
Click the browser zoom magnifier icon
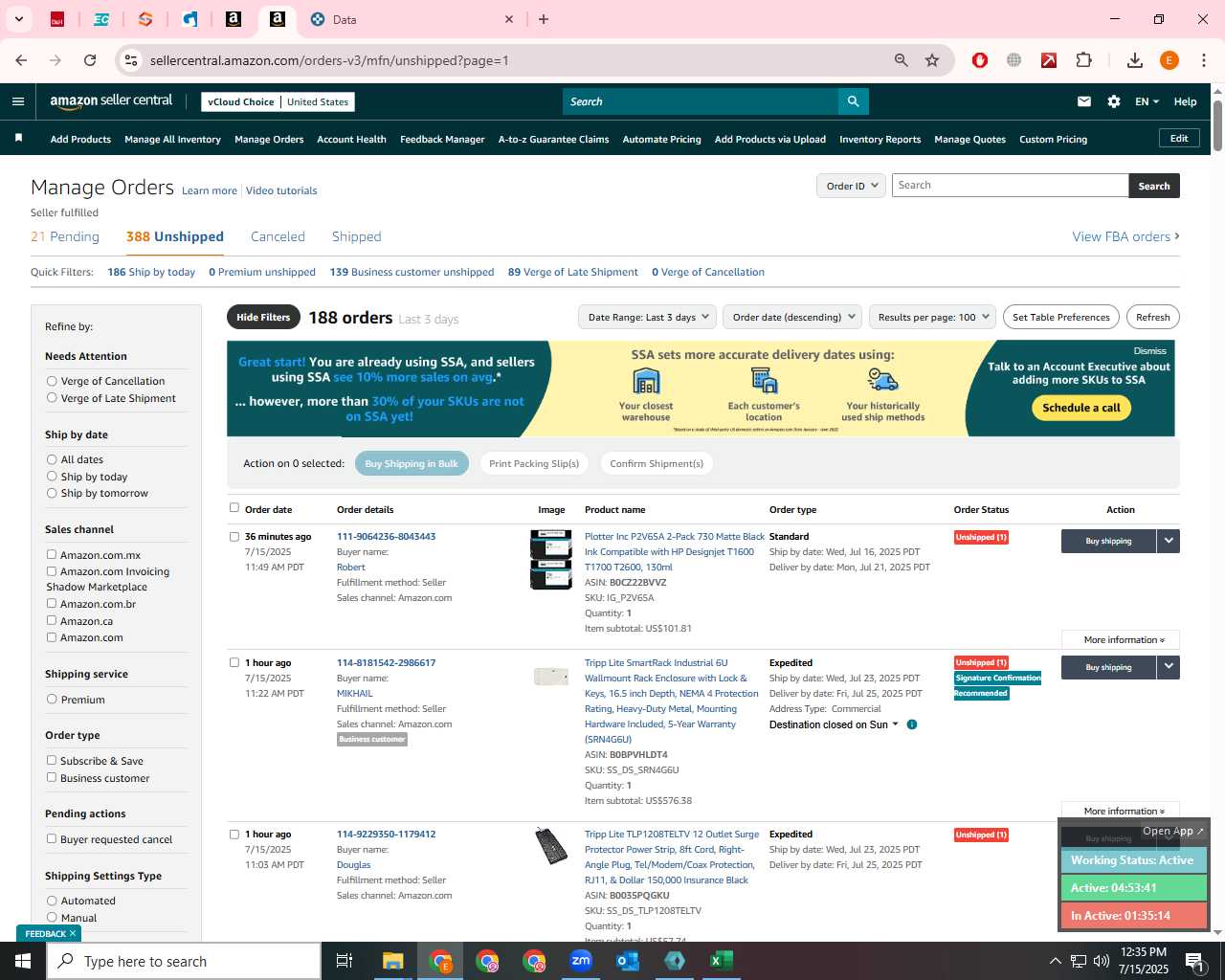point(901,60)
